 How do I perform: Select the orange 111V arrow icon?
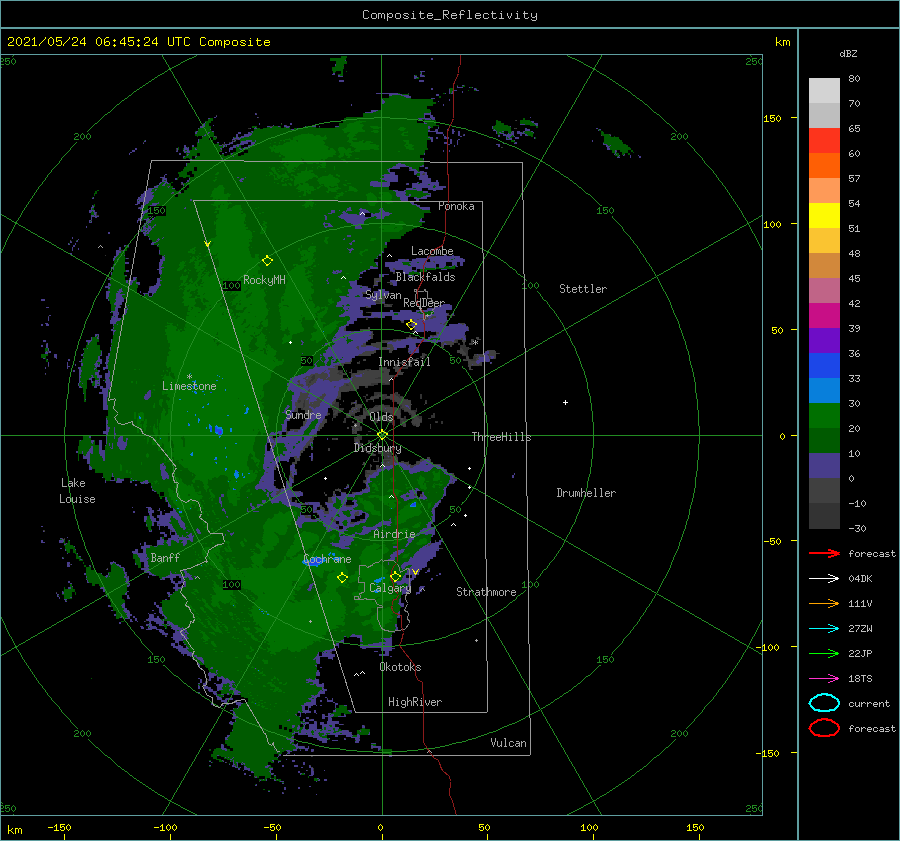tap(824, 603)
